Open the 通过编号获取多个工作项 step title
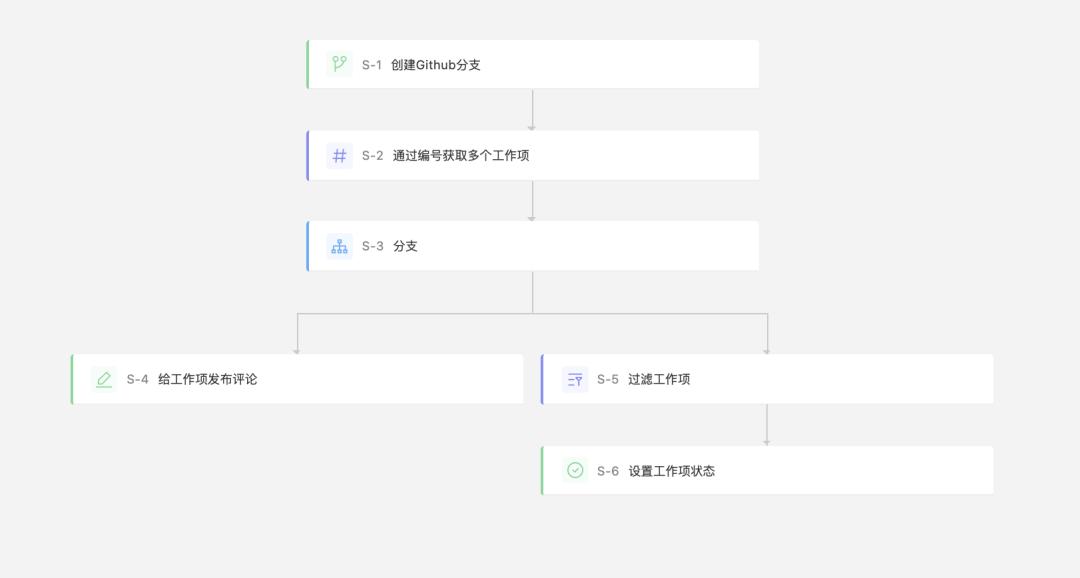Viewport: 1080px width, 578px height. (460, 155)
